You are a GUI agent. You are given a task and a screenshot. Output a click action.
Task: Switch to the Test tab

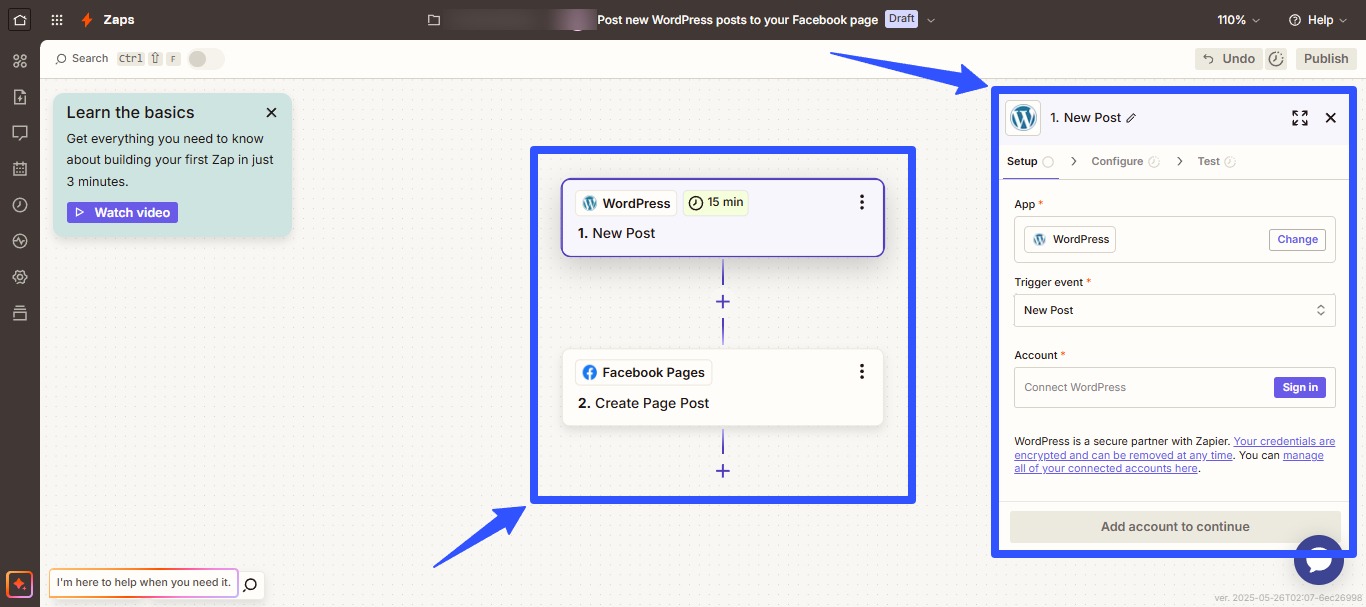tap(1208, 161)
